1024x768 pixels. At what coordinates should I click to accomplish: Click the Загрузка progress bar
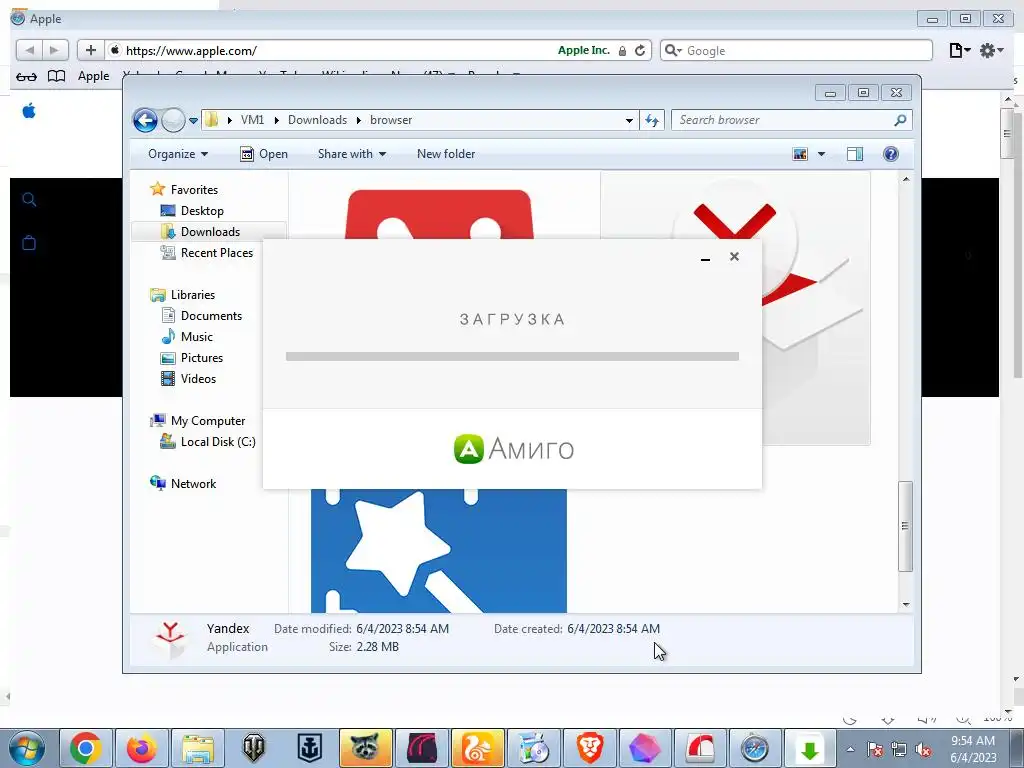click(x=512, y=357)
